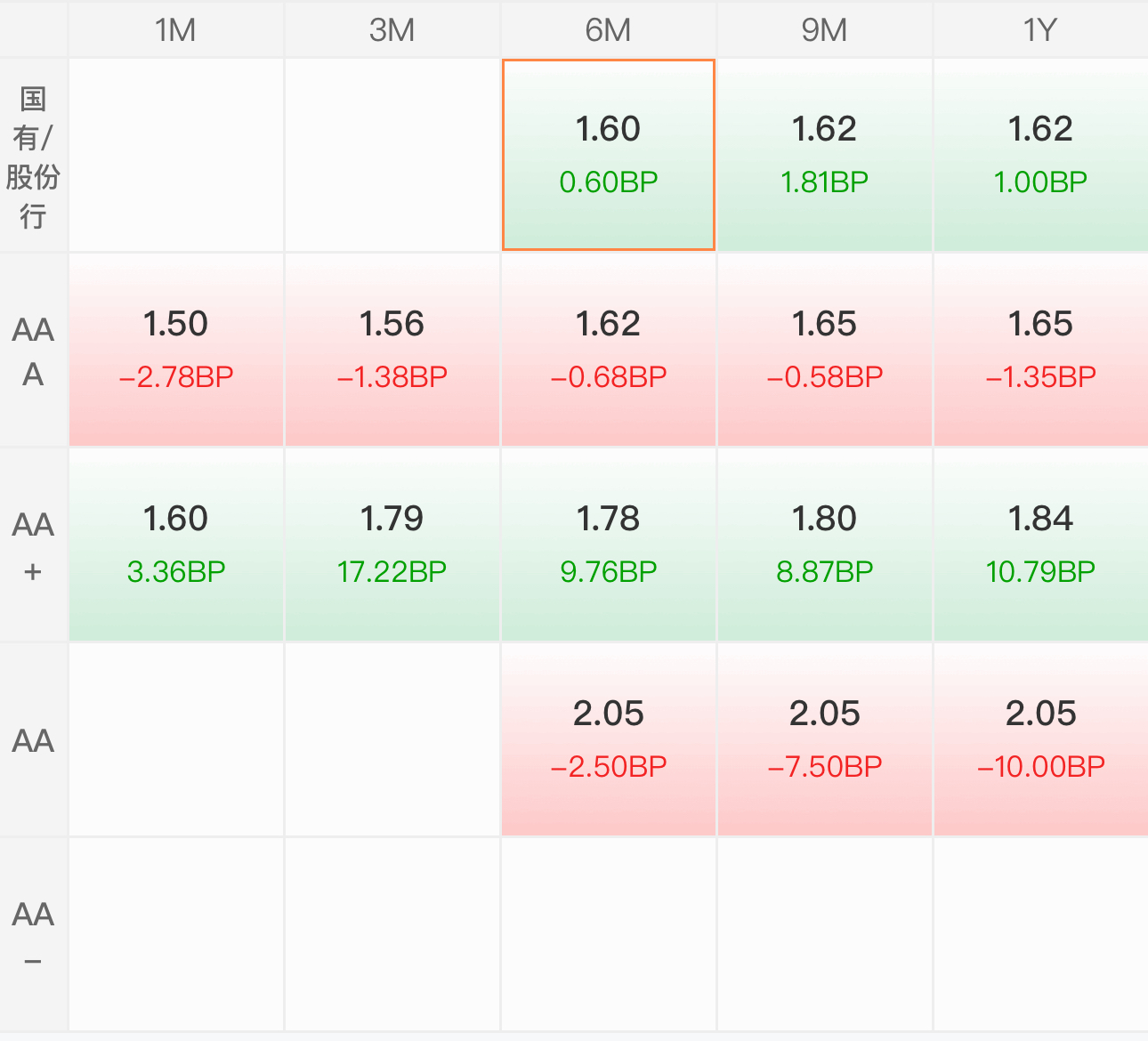The width and height of the screenshot is (1148, 1041).
Task: Select the 9M column header
Action: [825, 29]
